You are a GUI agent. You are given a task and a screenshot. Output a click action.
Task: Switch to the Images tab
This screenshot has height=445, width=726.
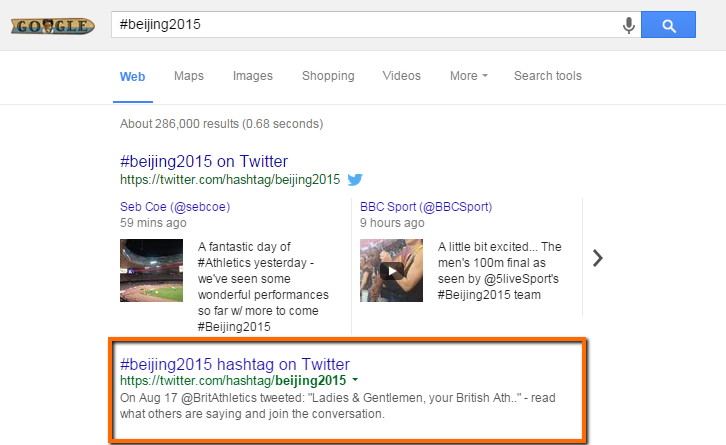pos(253,76)
